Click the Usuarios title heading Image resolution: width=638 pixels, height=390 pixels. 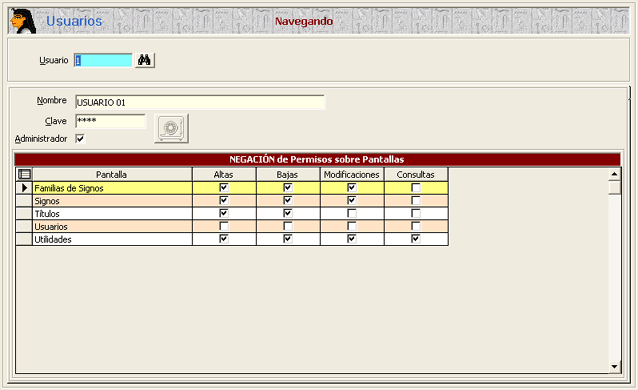tap(74, 21)
